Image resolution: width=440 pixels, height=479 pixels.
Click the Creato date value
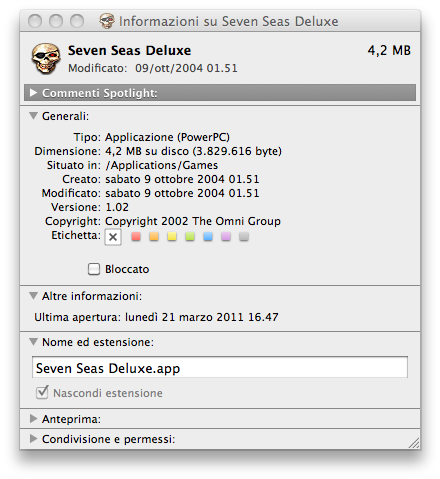[182, 179]
